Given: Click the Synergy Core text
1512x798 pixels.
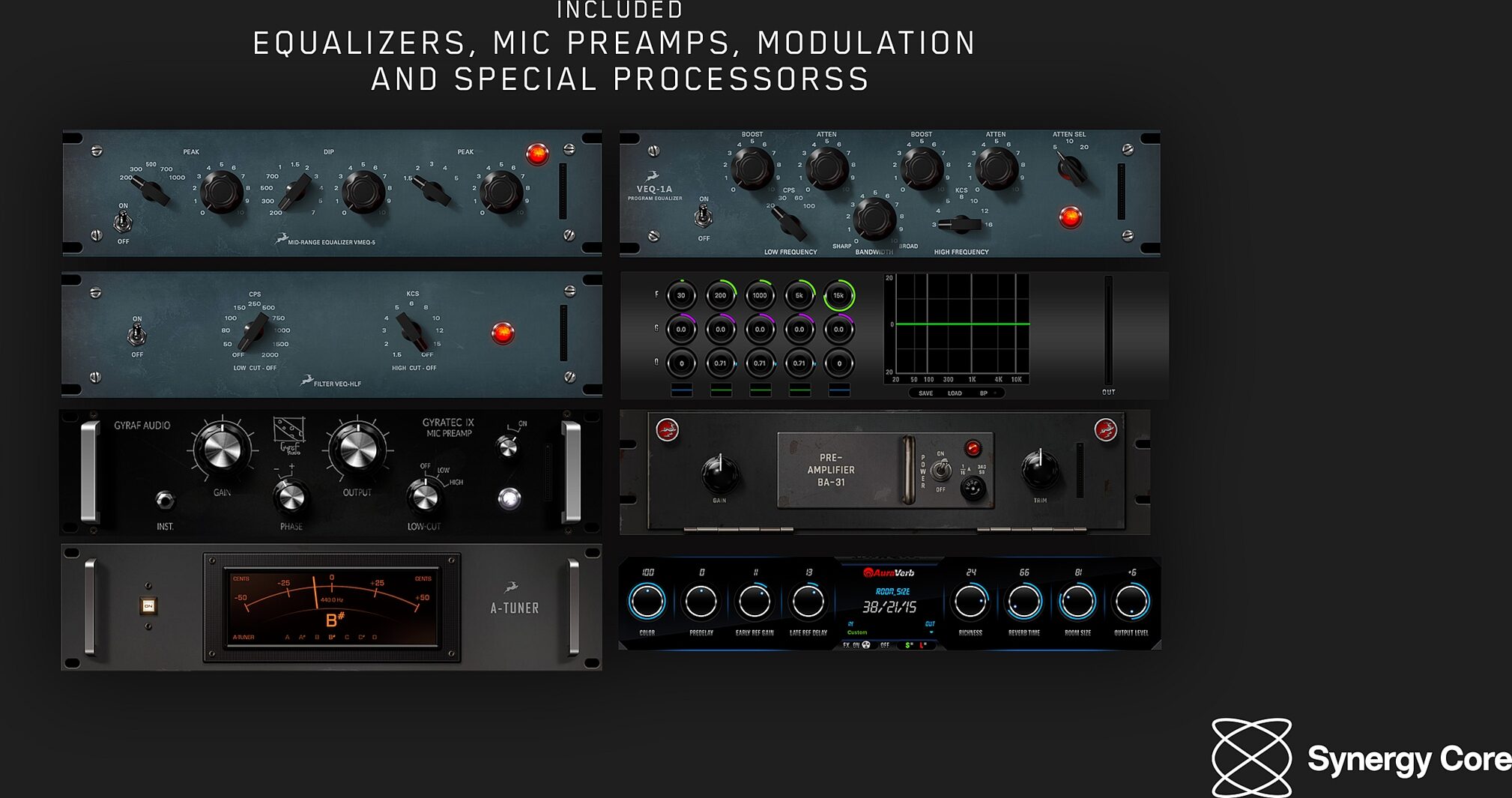Looking at the screenshot, I should pyautogui.click(x=1409, y=761).
